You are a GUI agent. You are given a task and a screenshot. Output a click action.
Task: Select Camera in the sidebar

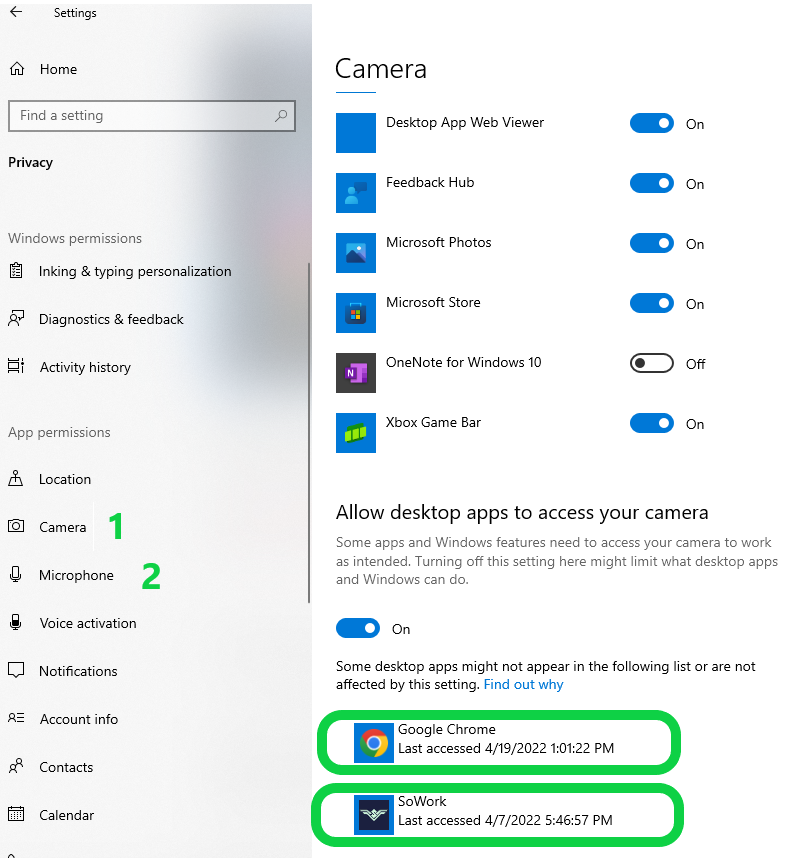(62, 527)
